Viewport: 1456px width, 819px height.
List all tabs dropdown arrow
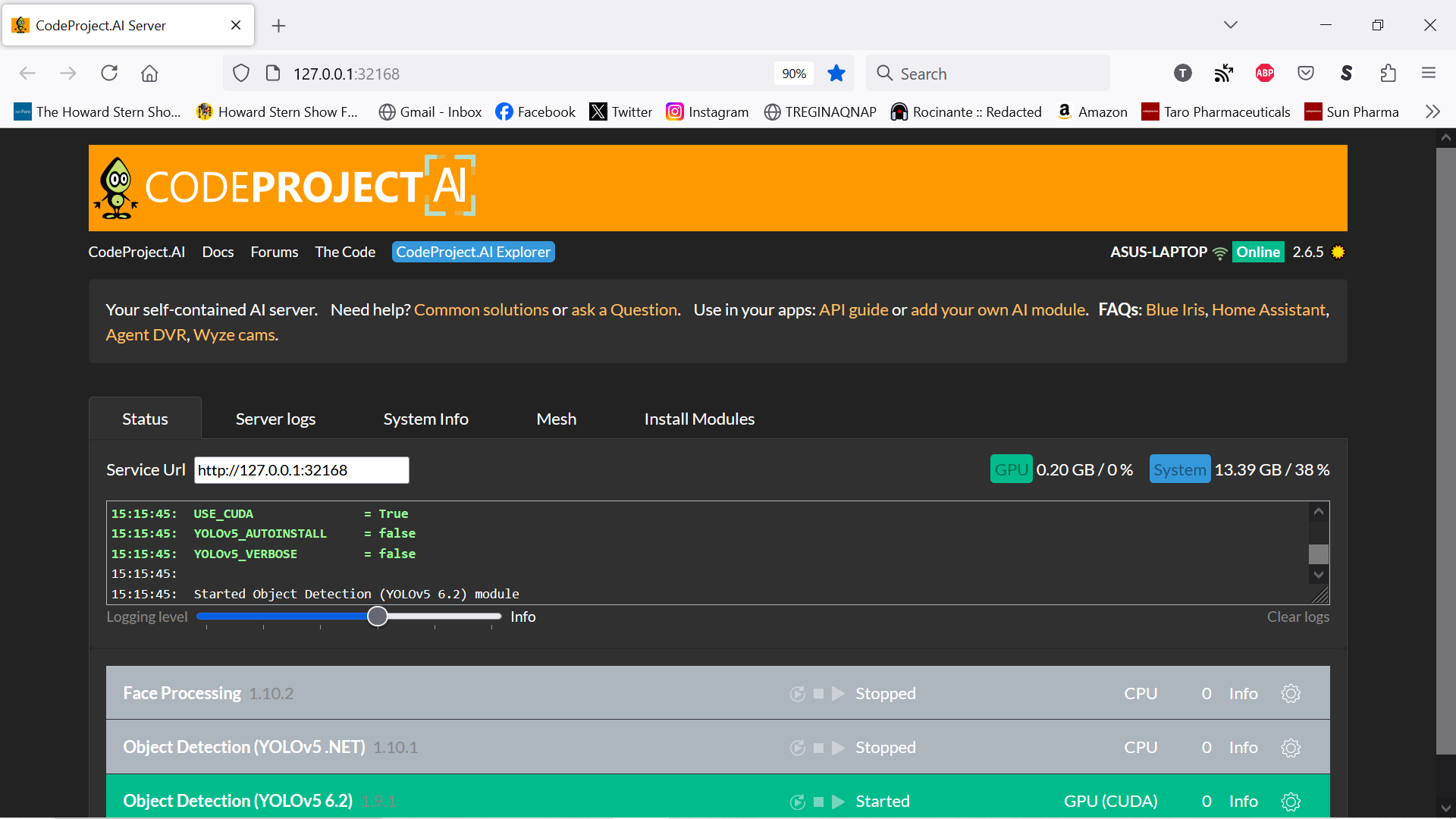(1231, 25)
